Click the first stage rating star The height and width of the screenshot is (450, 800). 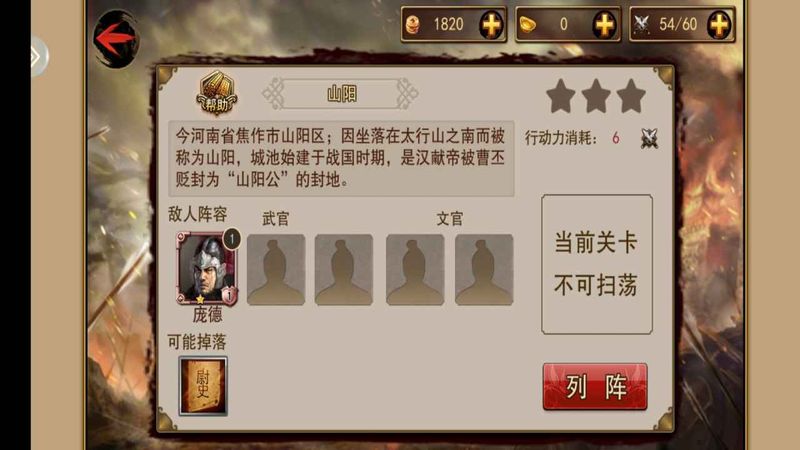(561, 96)
